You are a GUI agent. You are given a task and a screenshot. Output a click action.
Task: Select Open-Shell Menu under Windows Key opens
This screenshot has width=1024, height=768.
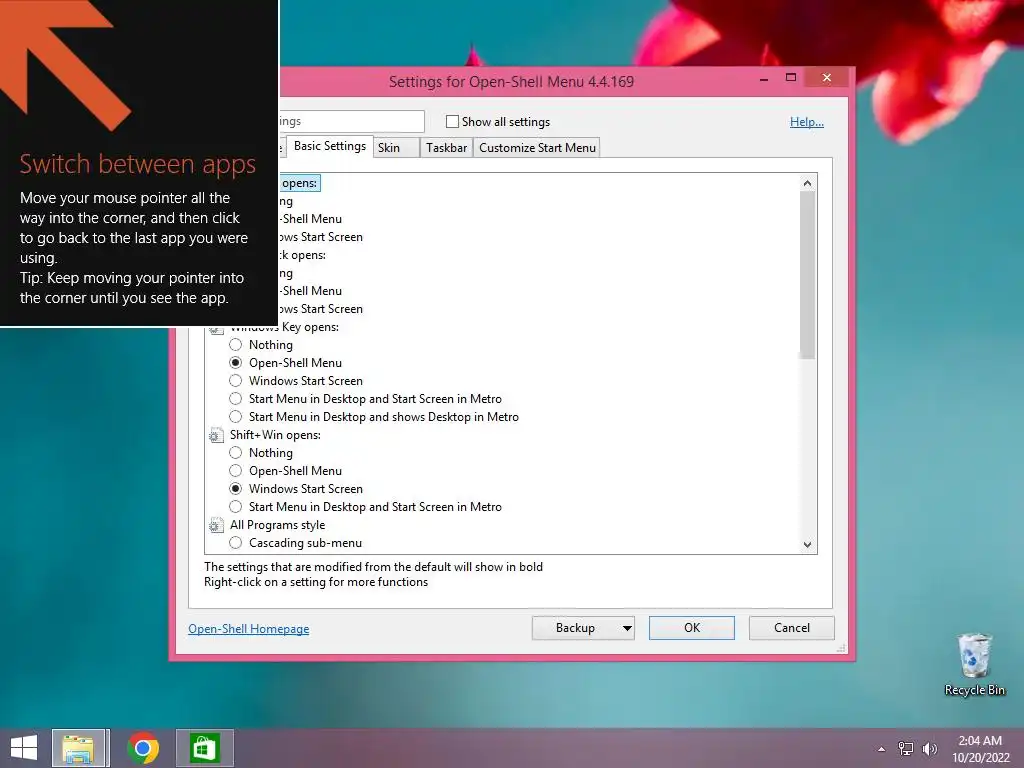(x=236, y=362)
